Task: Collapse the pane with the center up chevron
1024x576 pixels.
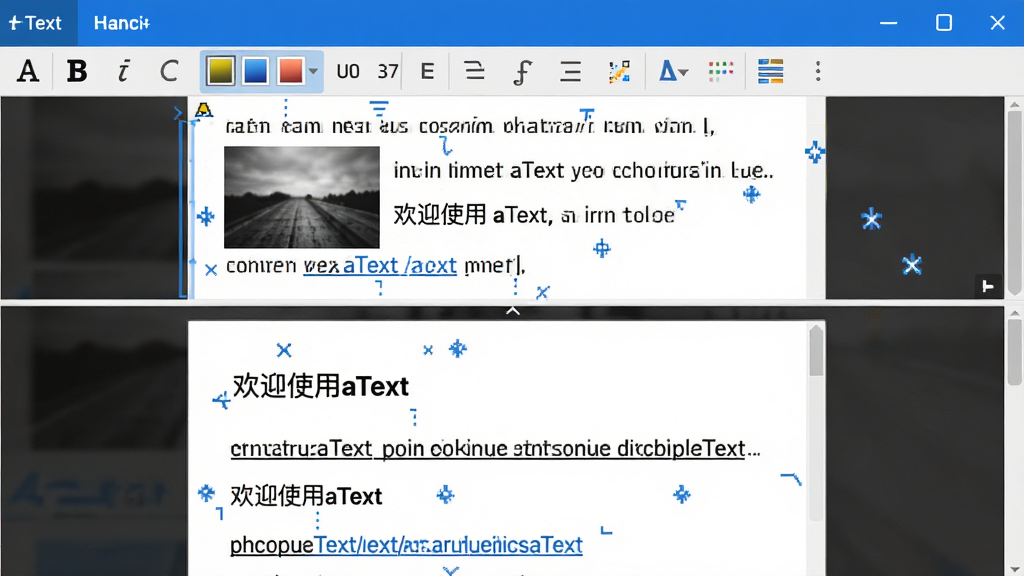Action: pyautogui.click(x=513, y=311)
